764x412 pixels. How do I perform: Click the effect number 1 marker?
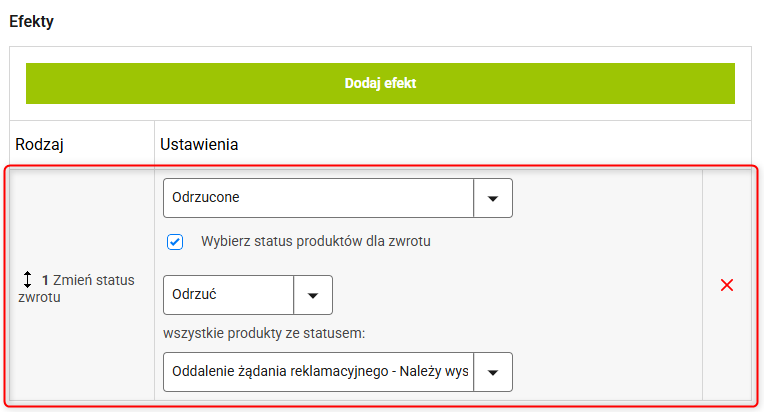pos(45,281)
